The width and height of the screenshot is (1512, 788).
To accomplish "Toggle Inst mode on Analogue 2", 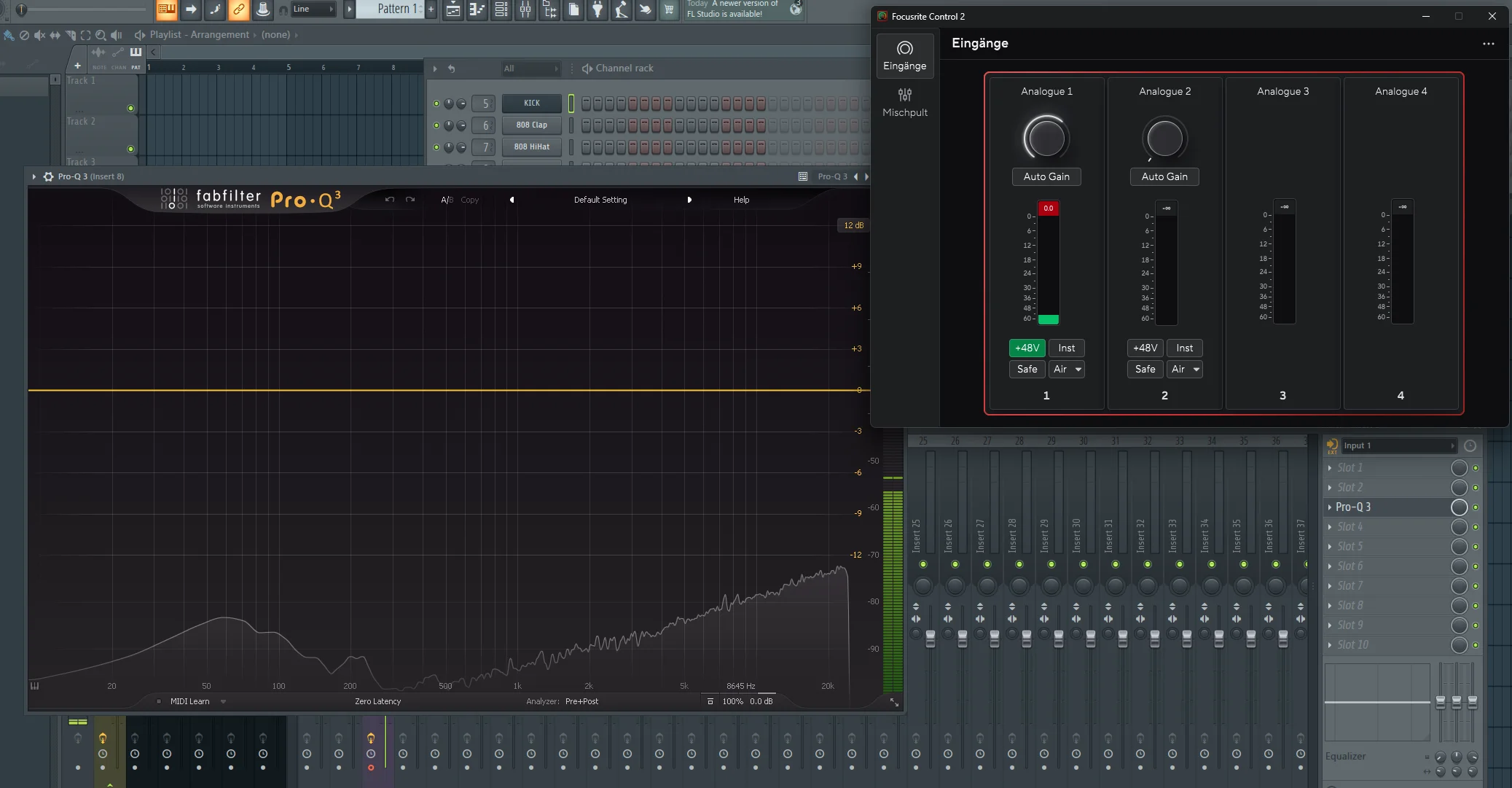I will (1185, 348).
